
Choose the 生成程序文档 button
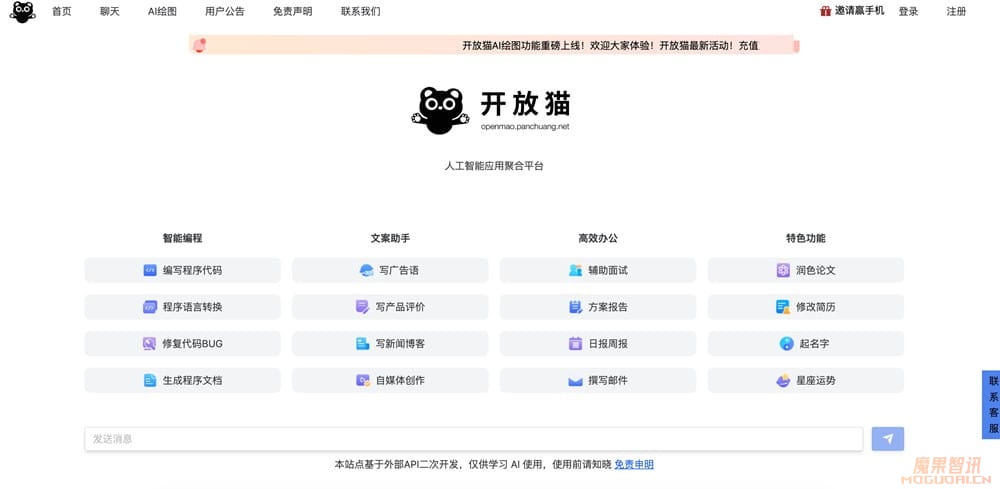point(182,381)
